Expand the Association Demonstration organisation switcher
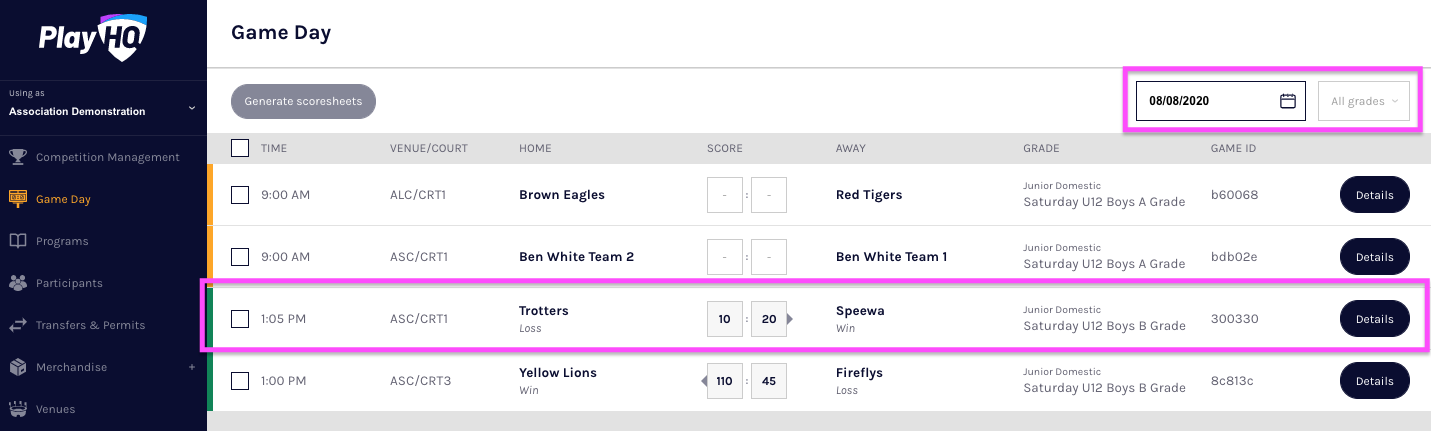Viewport: 1431px width, 431px height. (x=191, y=108)
